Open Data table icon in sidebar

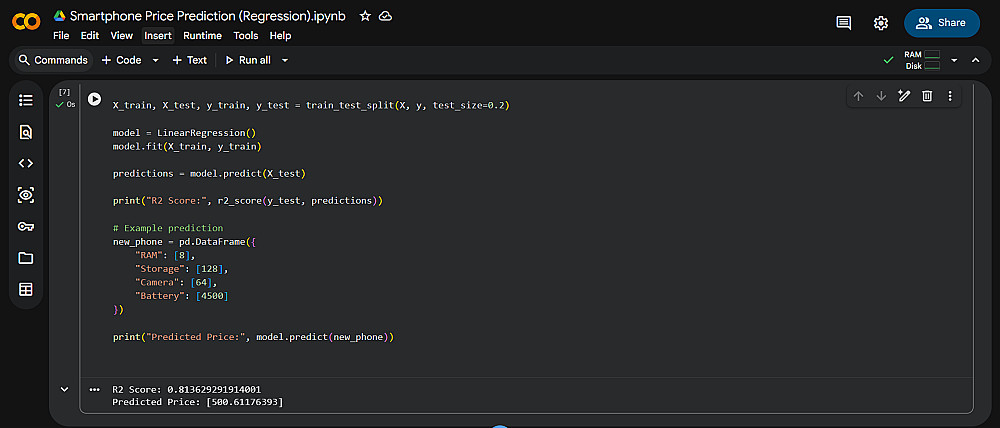pyautogui.click(x=26, y=290)
